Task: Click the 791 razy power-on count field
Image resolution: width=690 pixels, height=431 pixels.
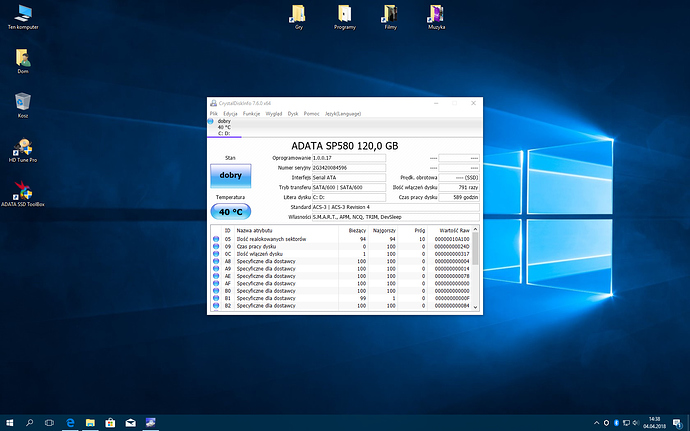Action: pos(459,187)
